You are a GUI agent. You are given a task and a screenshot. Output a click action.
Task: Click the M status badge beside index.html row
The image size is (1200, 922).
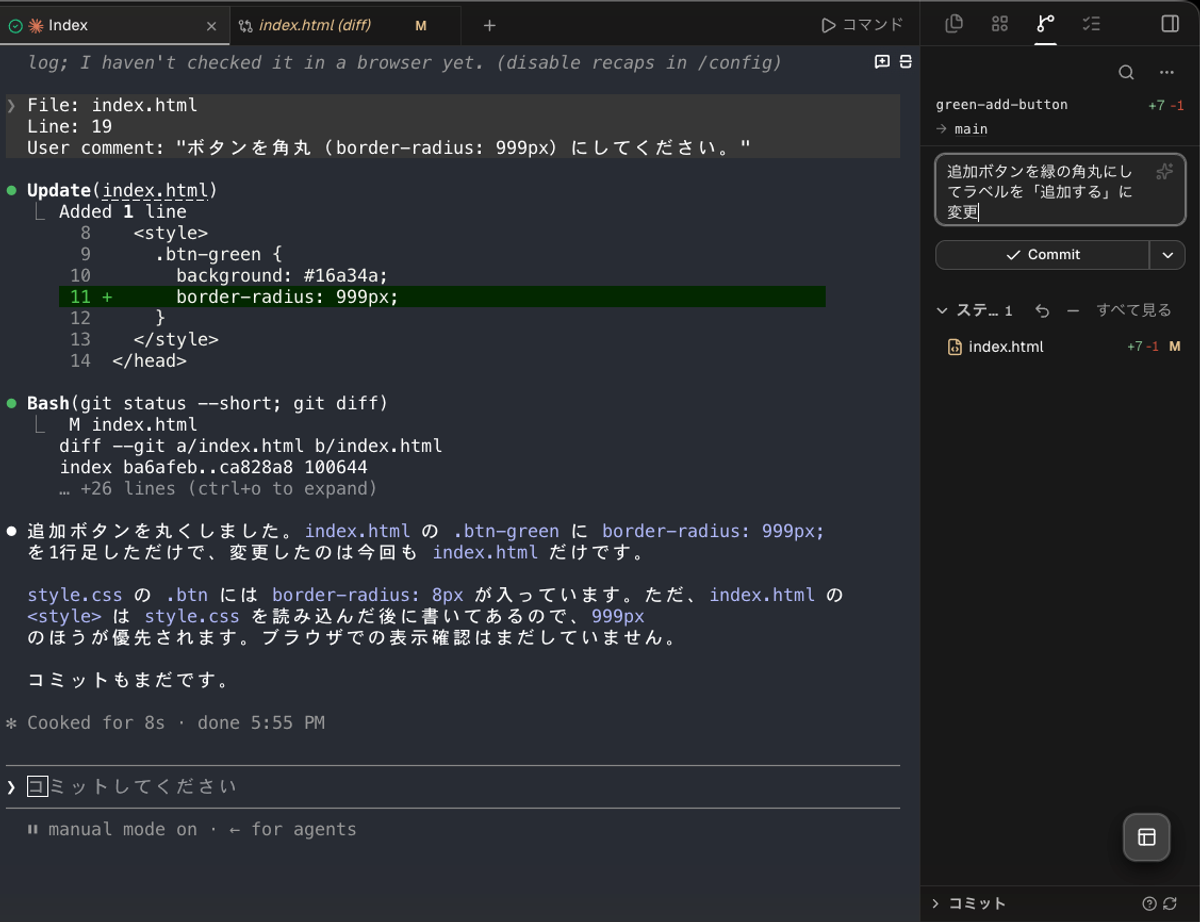(1175, 347)
